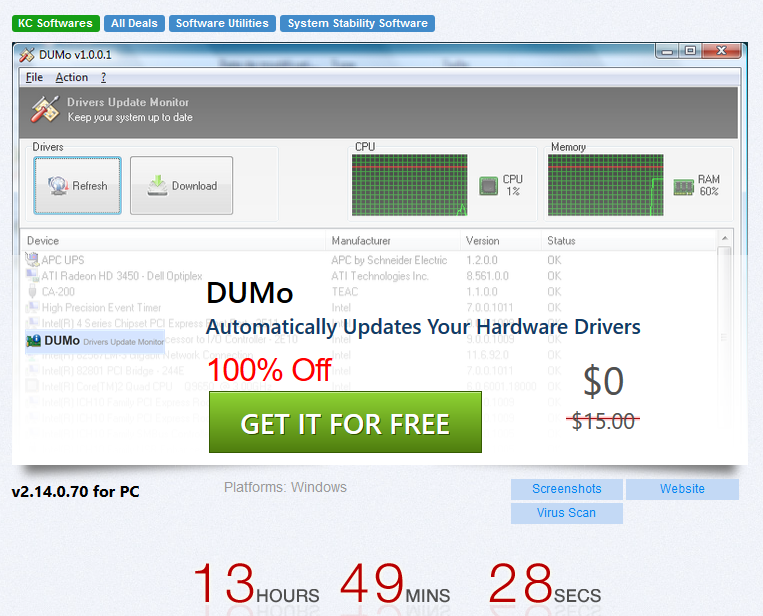Click the v2.14.0.70 for PC text

(75, 491)
